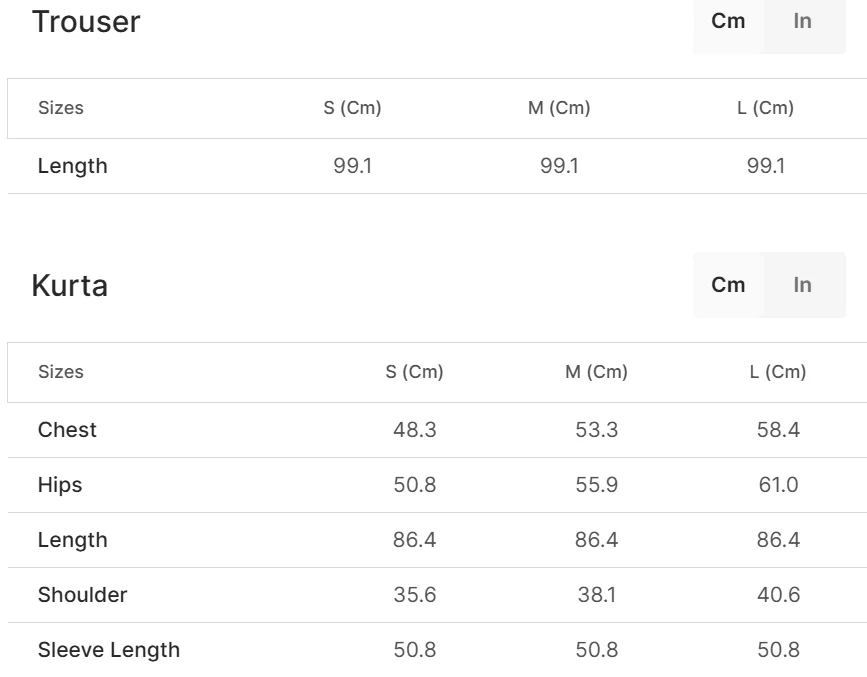867x677 pixels.
Task: Click the Kurta hips value 61.0
Action: coord(778,485)
